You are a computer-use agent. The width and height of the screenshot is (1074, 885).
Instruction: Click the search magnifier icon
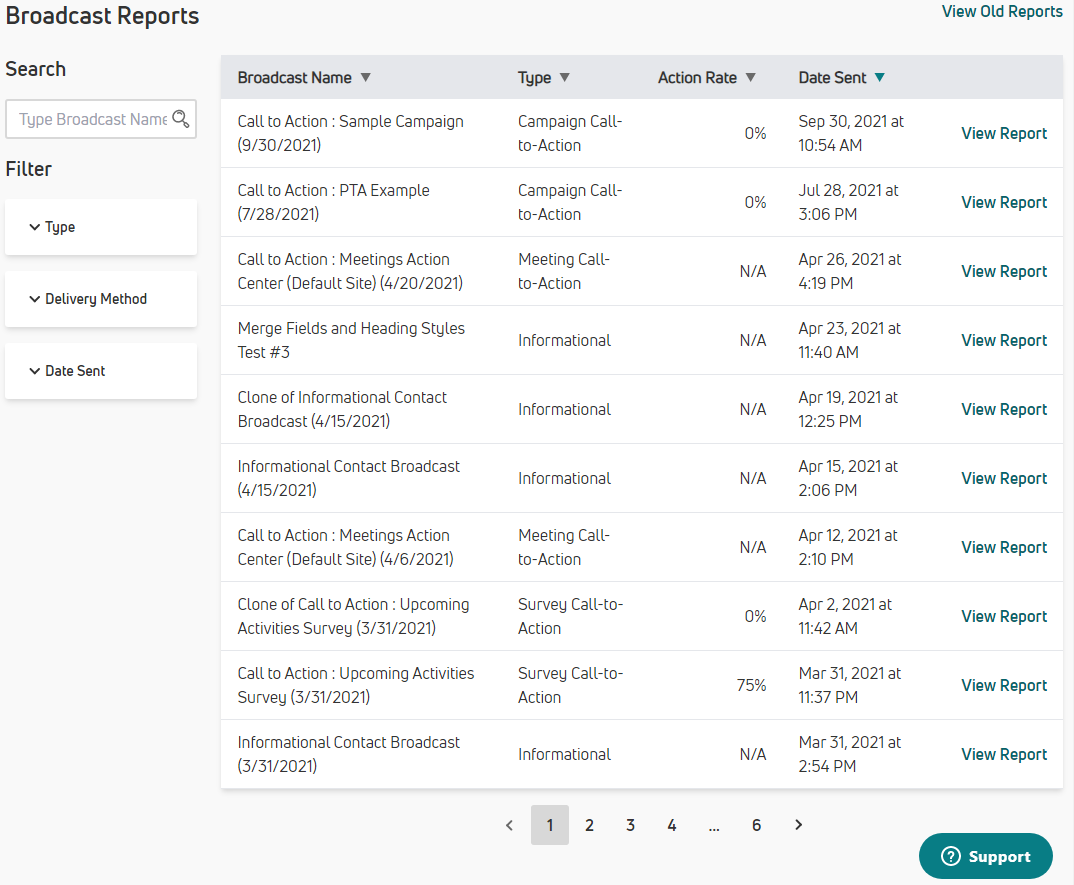(x=180, y=119)
